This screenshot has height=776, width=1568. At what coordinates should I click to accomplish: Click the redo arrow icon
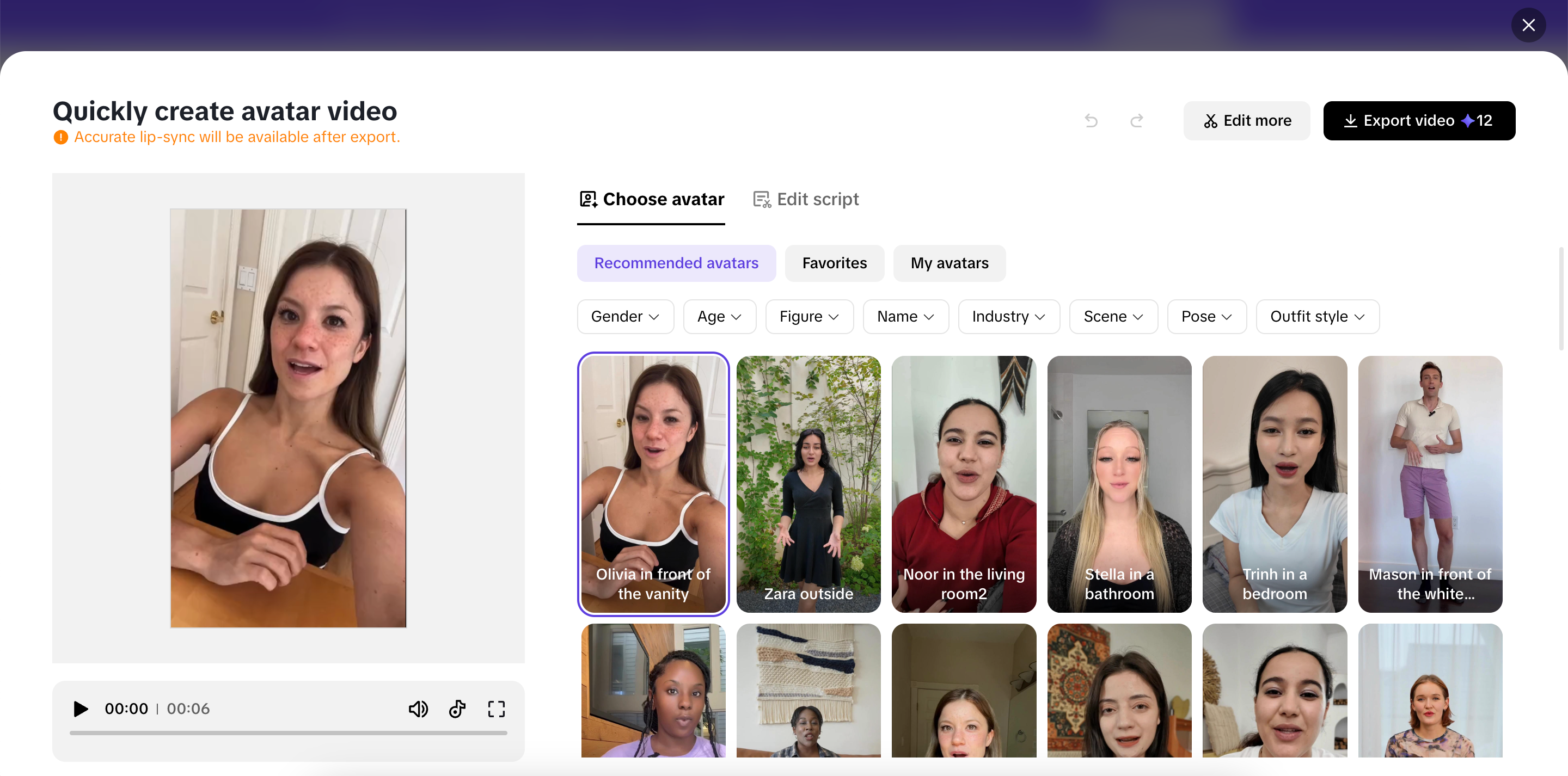click(1136, 120)
